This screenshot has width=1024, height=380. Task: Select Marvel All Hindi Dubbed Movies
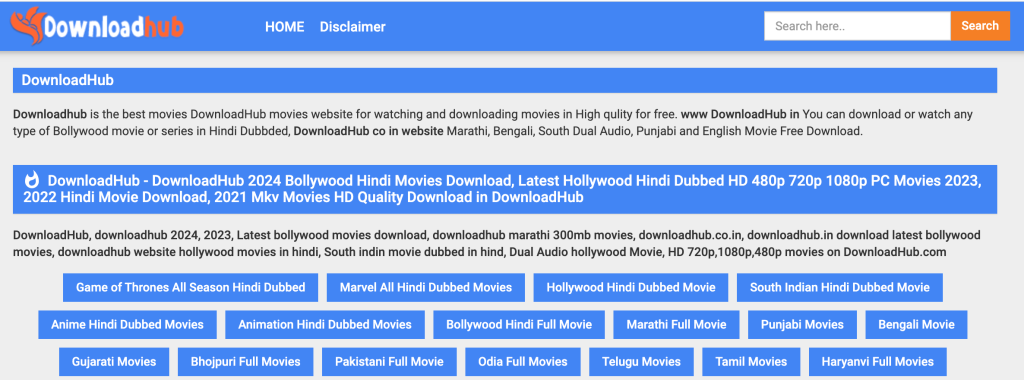pos(426,287)
